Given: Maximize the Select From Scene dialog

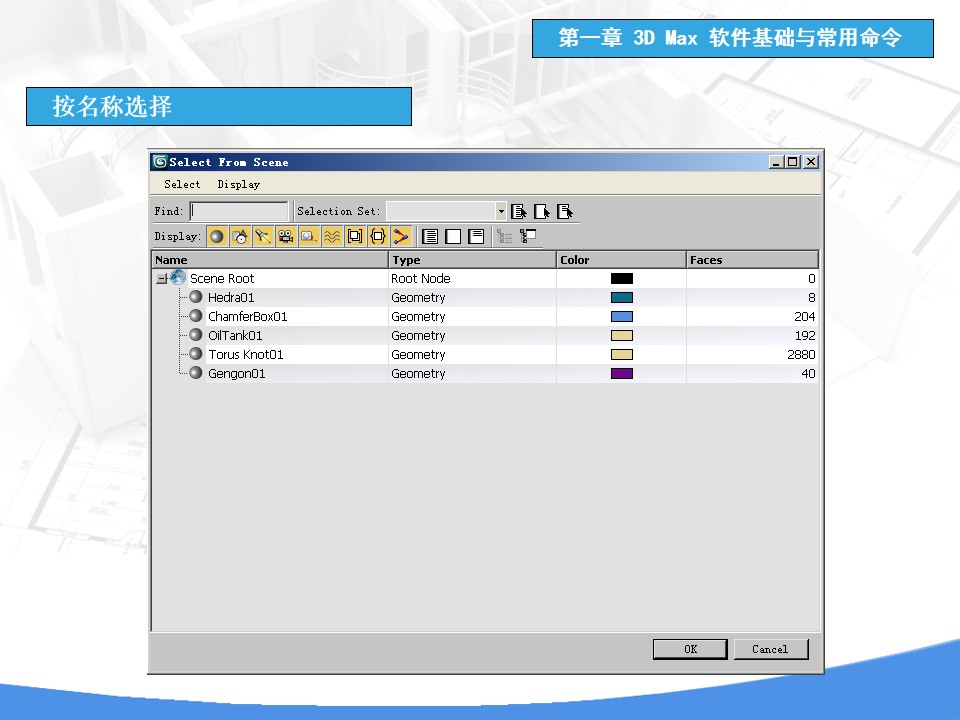Looking at the screenshot, I should click(x=793, y=162).
